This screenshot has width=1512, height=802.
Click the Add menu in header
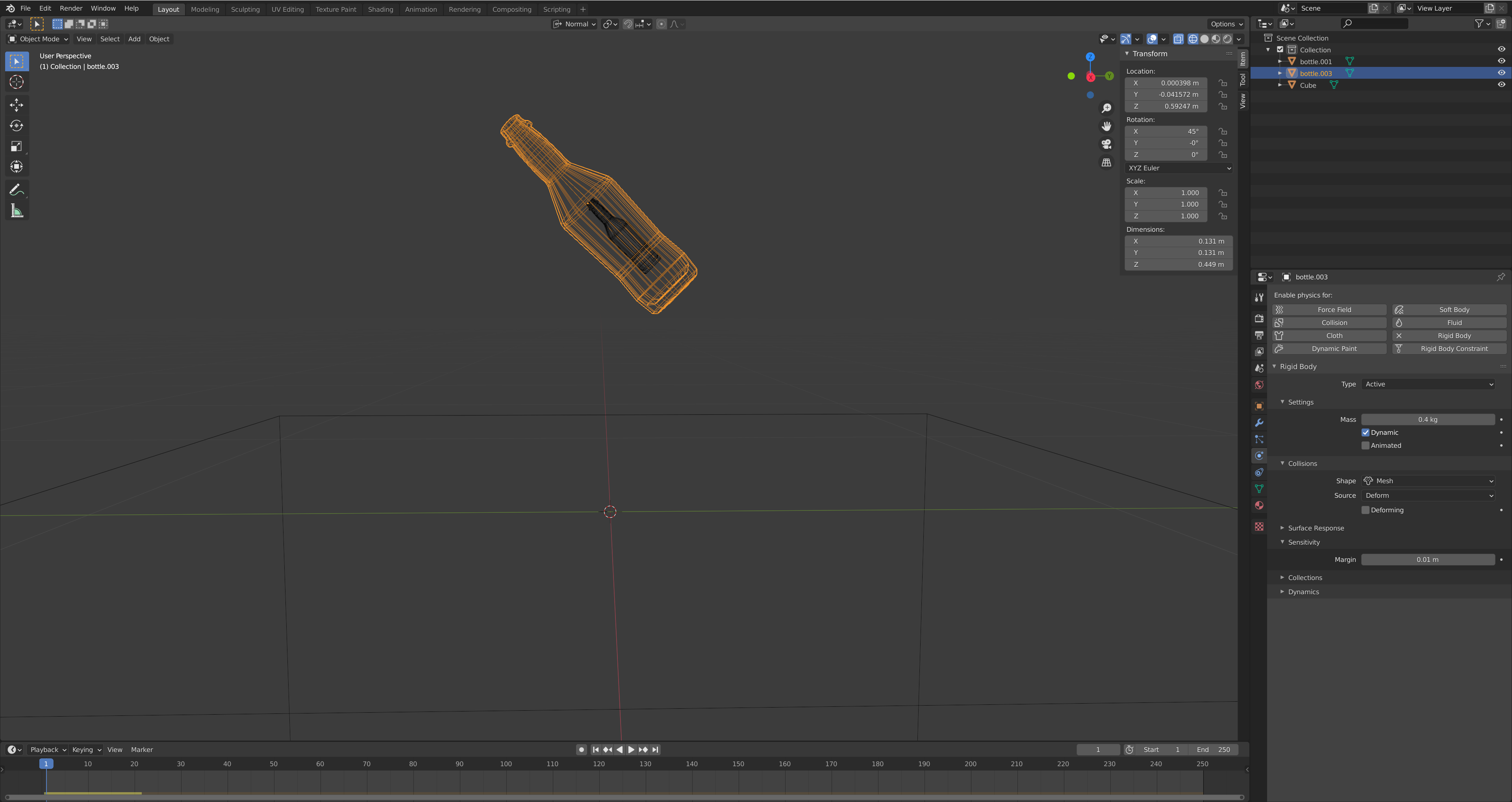click(134, 39)
